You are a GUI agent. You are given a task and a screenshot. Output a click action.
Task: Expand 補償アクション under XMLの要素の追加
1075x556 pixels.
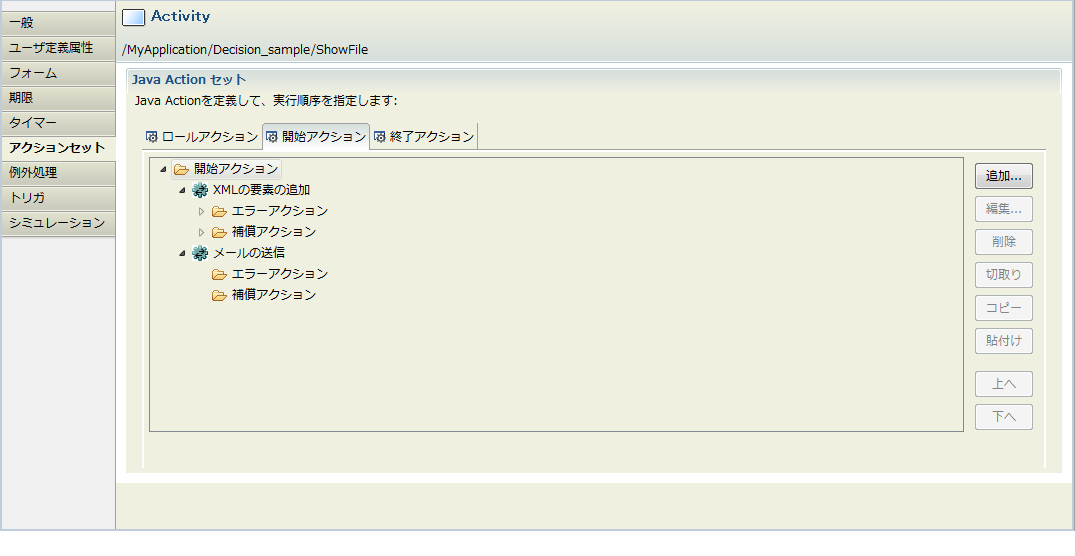[x=202, y=232]
